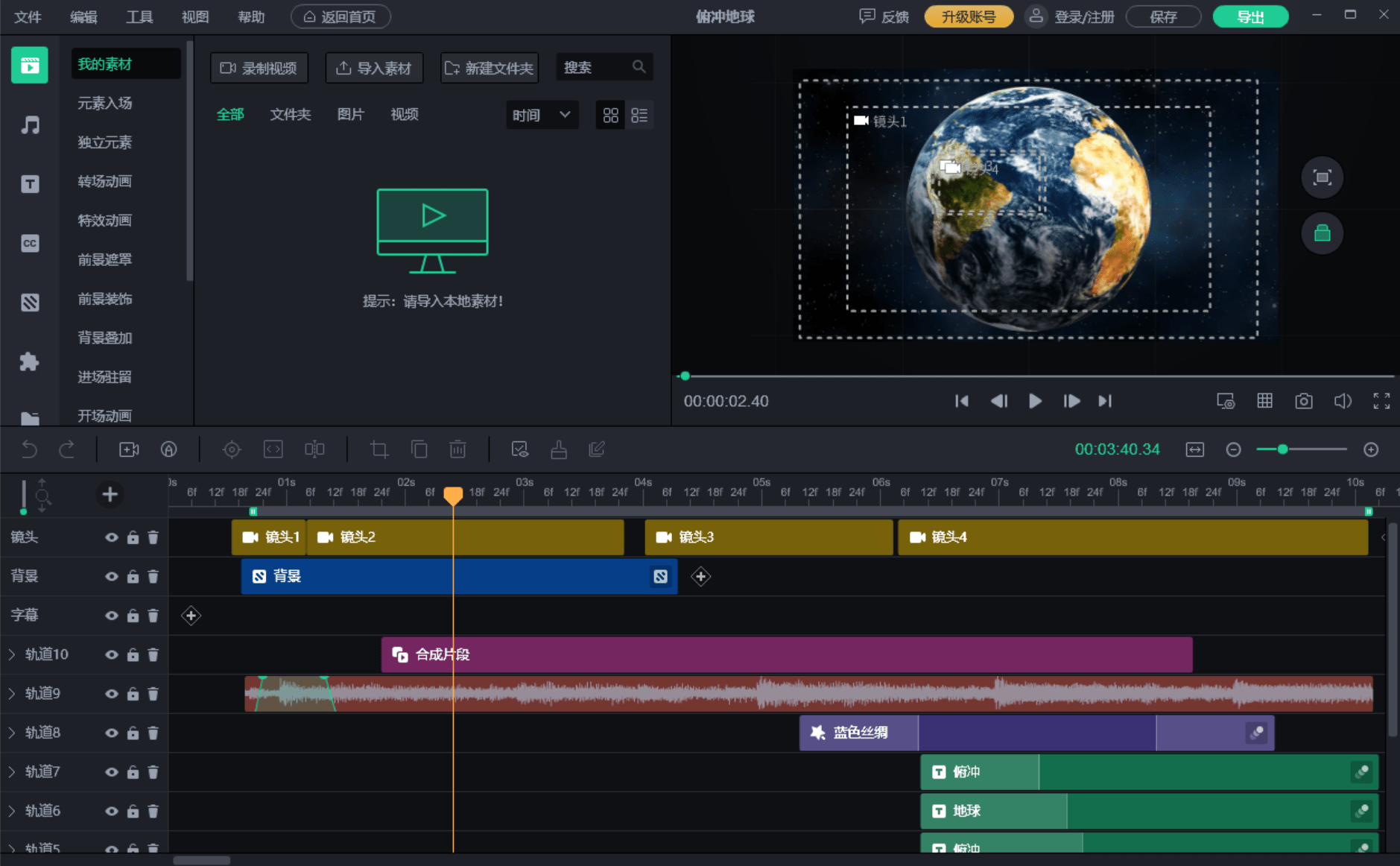Switch to the 图片 filter tab
Viewport: 1400px width, 866px height.
(x=350, y=114)
